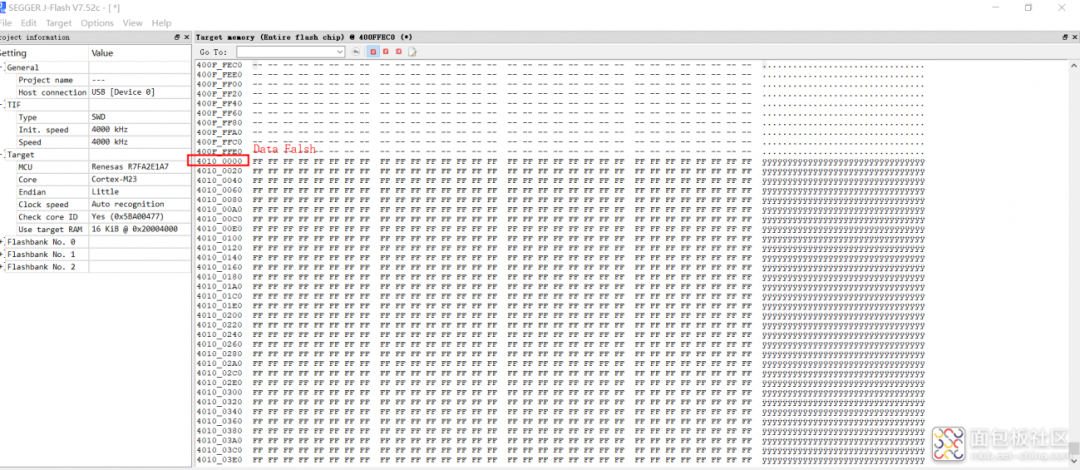Close the Project information panel
The height and width of the screenshot is (470, 1080).
(186, 37)
